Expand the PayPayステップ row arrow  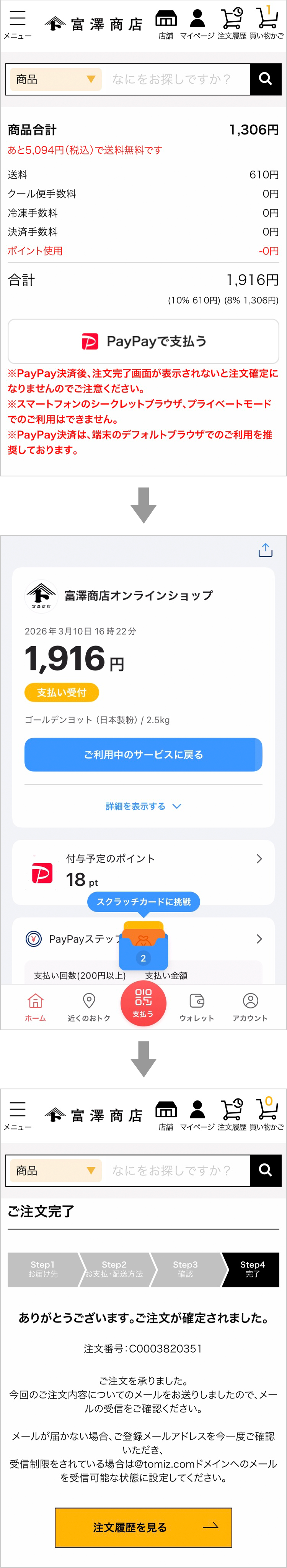tap(259, 939)
